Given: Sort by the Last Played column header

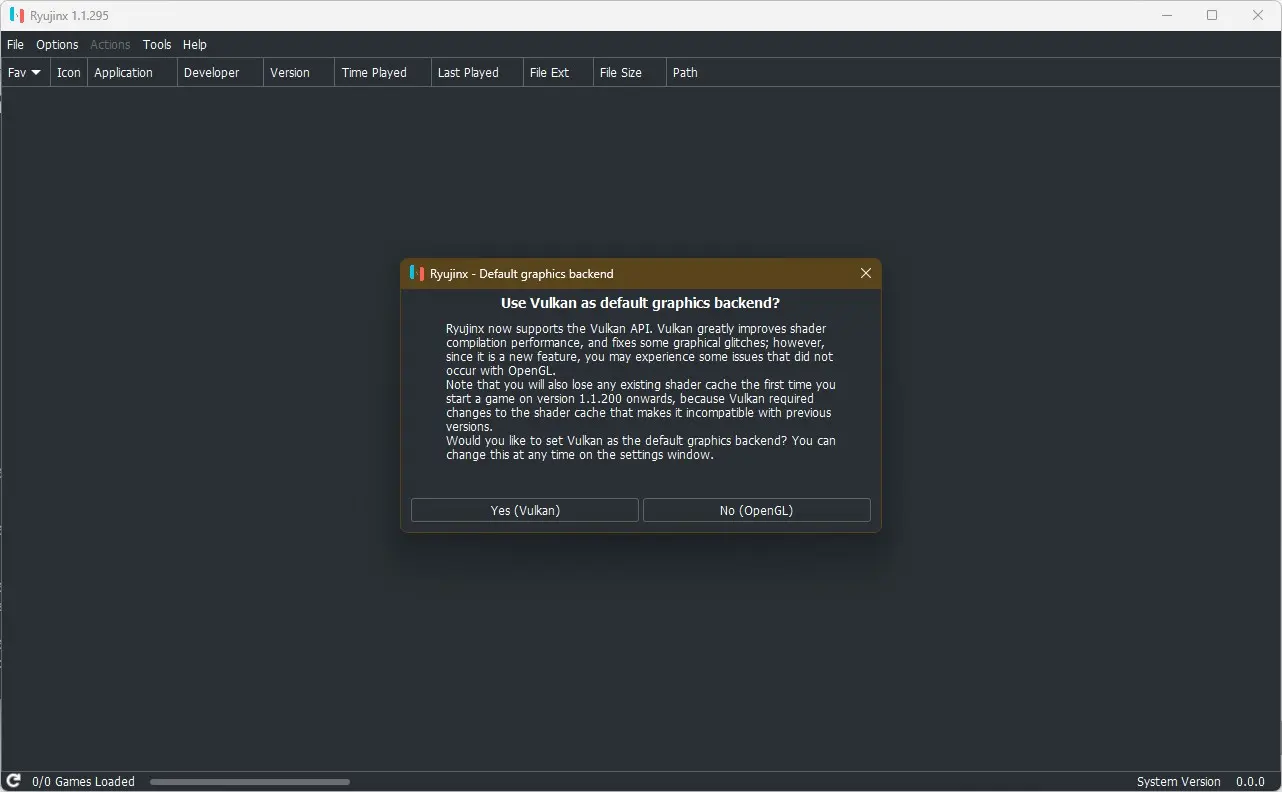Looking at the screenshot, I should coord(477,72).
